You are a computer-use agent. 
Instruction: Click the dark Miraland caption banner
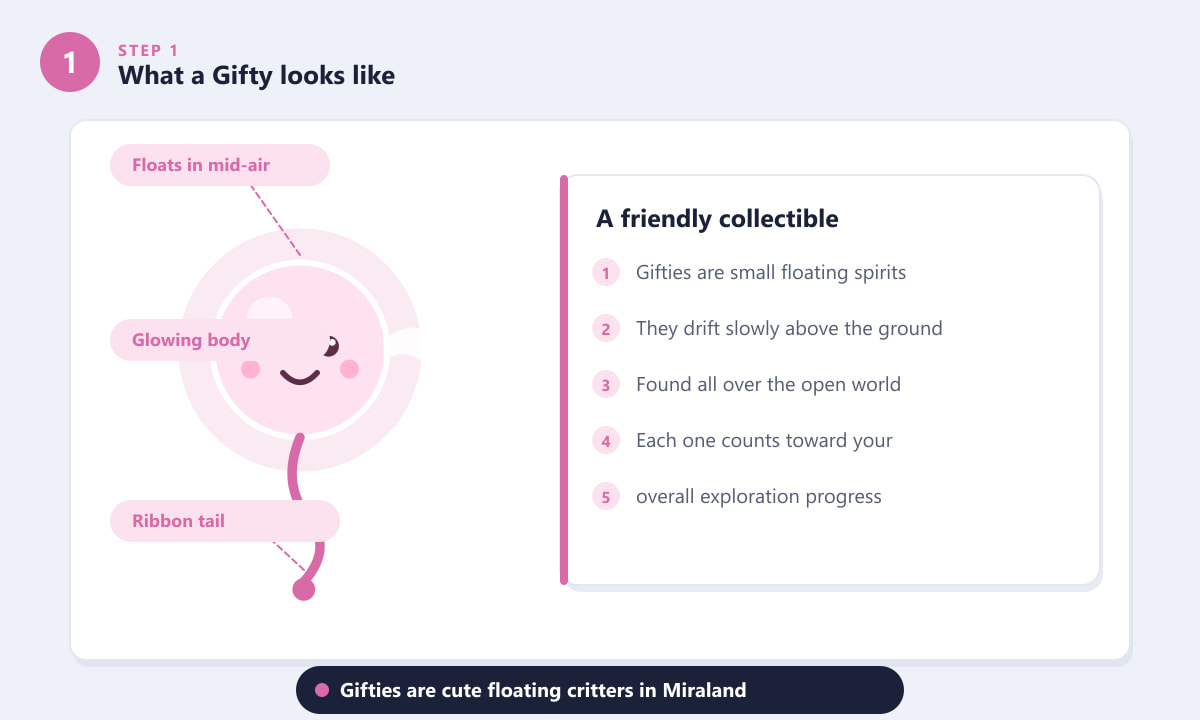(x=600, y=690)
